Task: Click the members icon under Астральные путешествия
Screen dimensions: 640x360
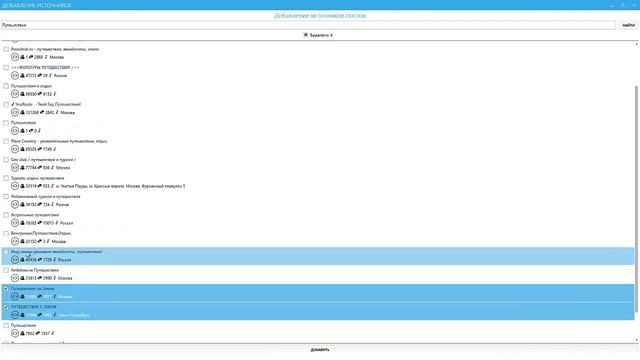Action: (22, 223)
